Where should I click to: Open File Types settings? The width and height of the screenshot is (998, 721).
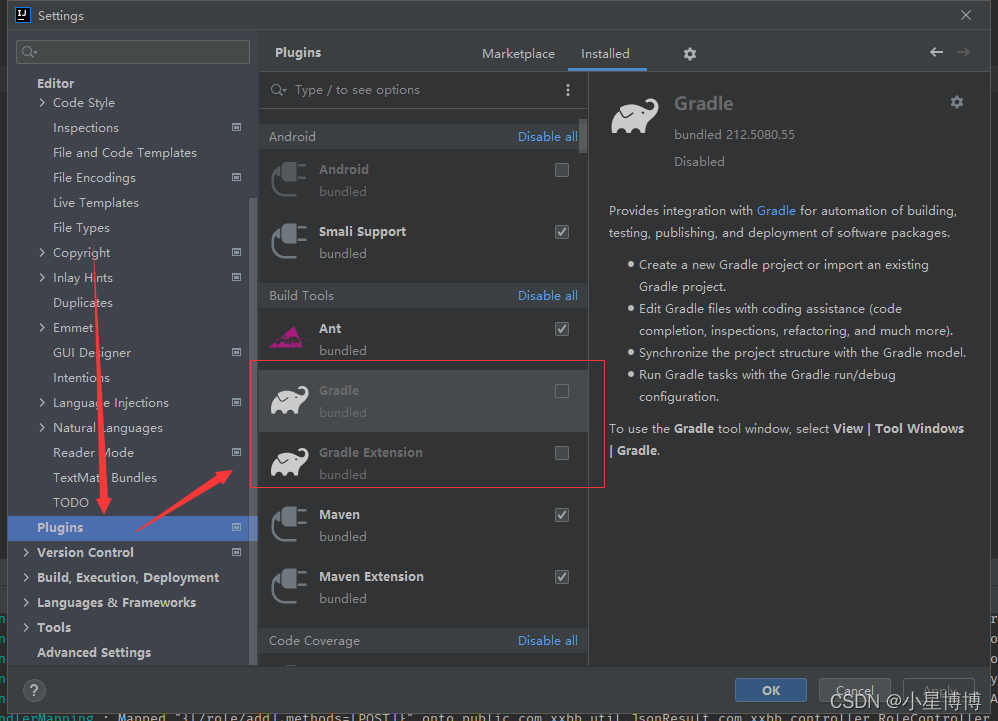(x=81, y=228)
